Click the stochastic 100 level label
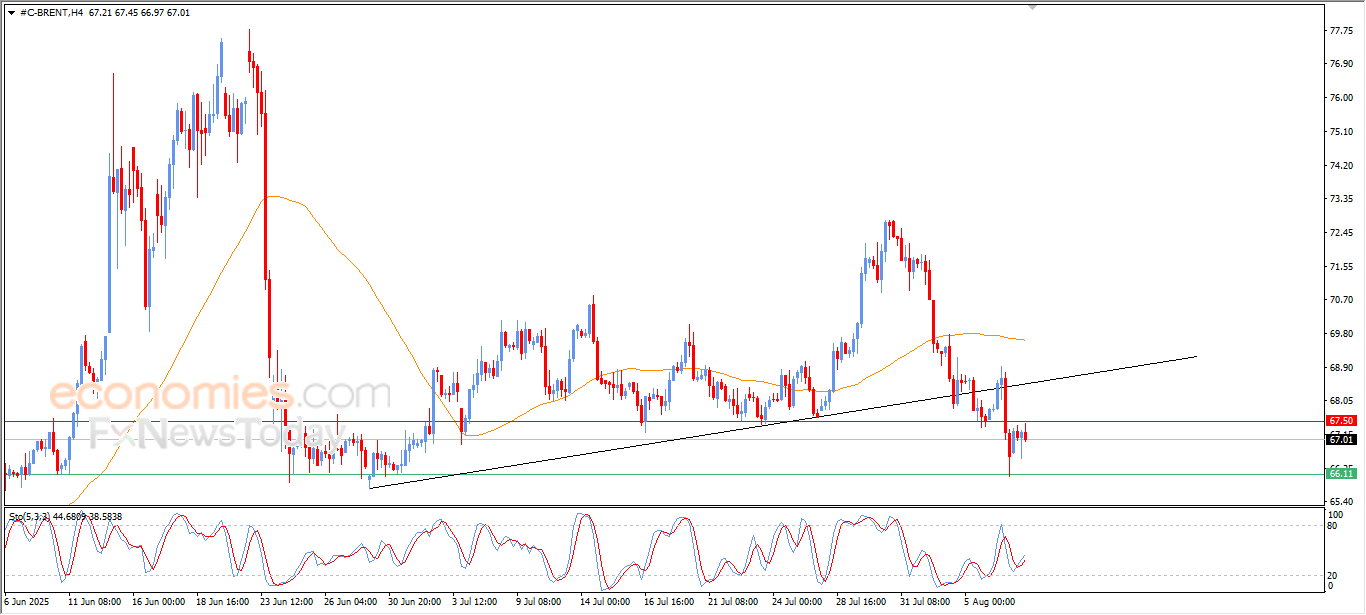The height and width of the screenshot is (615, 1366). [1336, 515]
